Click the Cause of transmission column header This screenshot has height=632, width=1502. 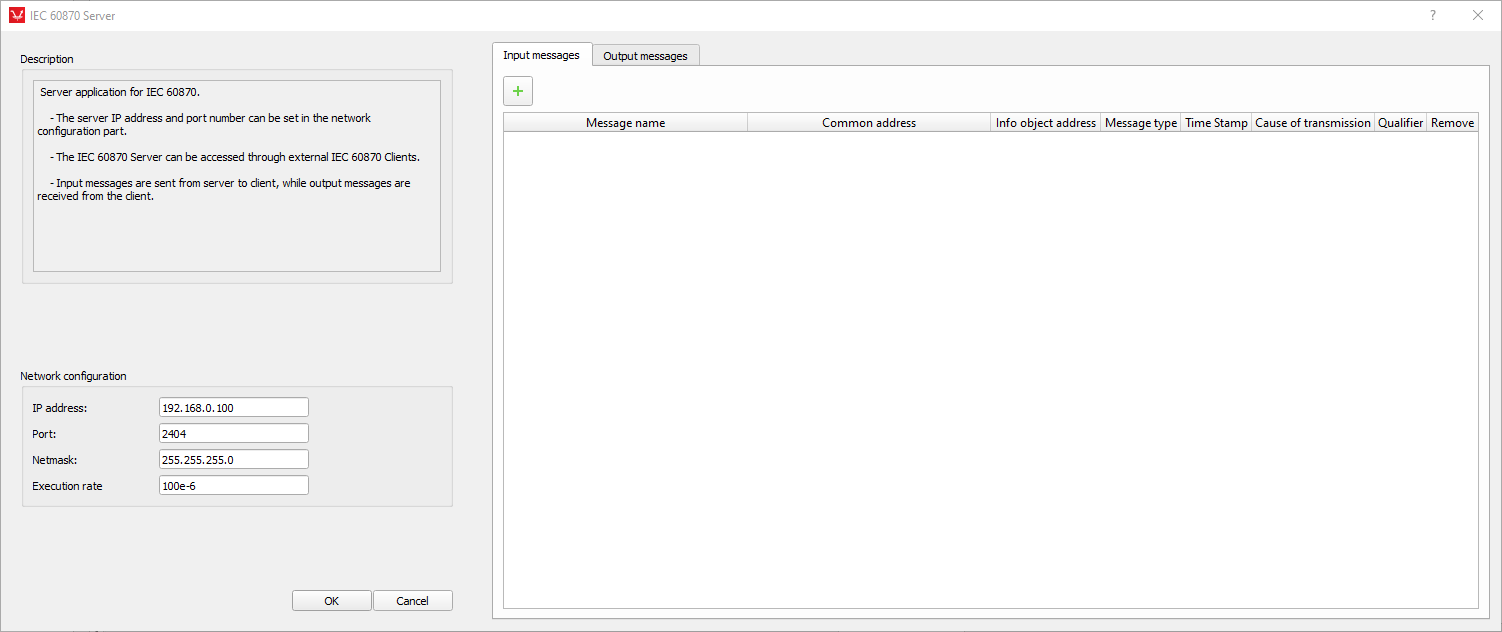[x=1313, y=123]
